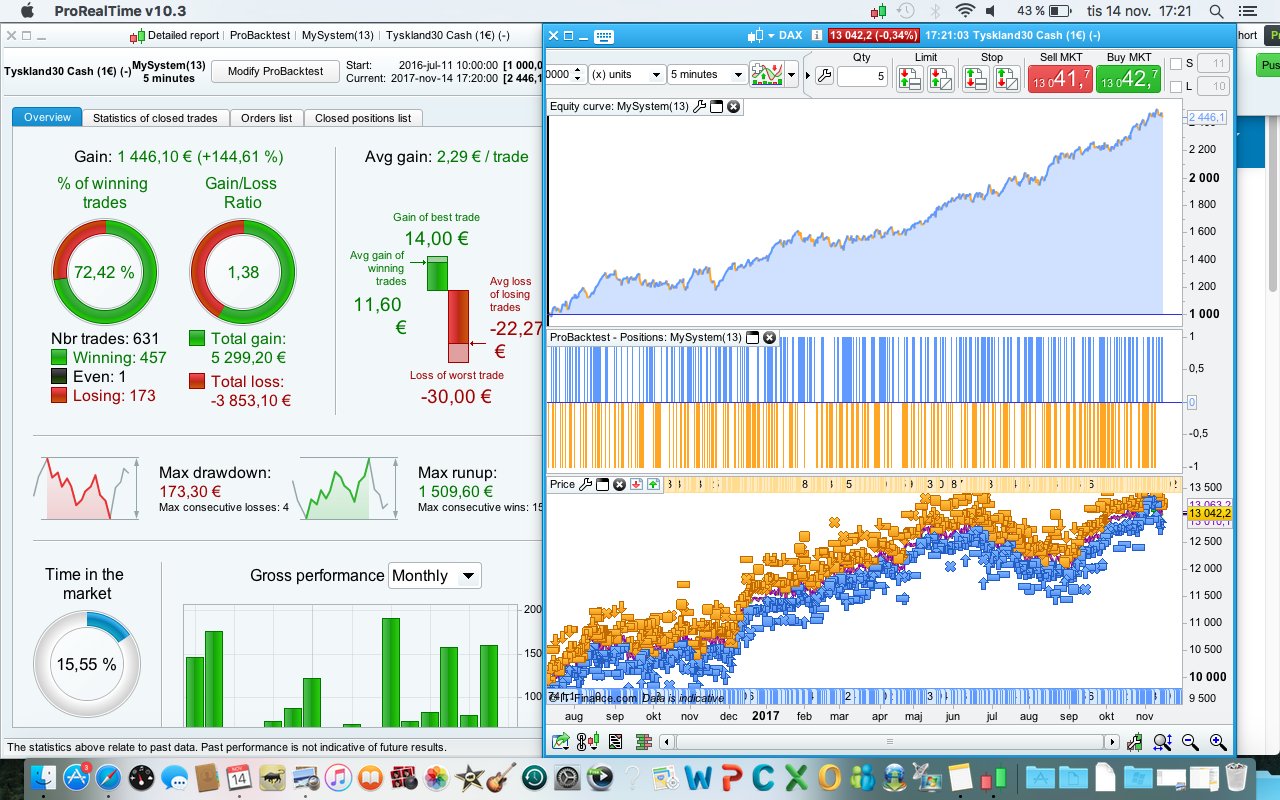Open the indicators and trading systems icon
Viewport: 1280px width, 800px height.
click(x=767, y=75)
